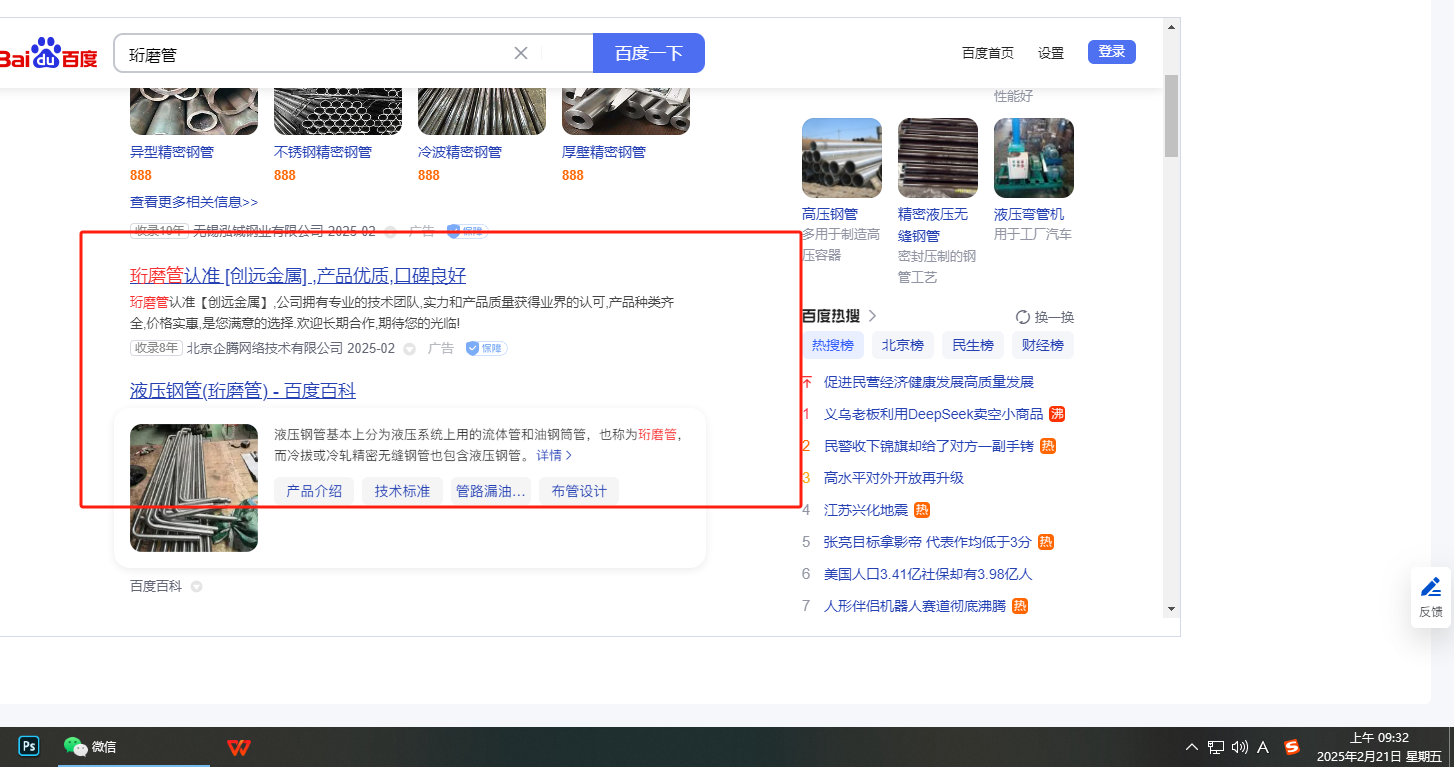This screenshot has width=1454, height=767.
Task: Open the 液压钢管(珩磨管) - 百度百科 link
Action: pyautogui.click(x=243, y=391)
